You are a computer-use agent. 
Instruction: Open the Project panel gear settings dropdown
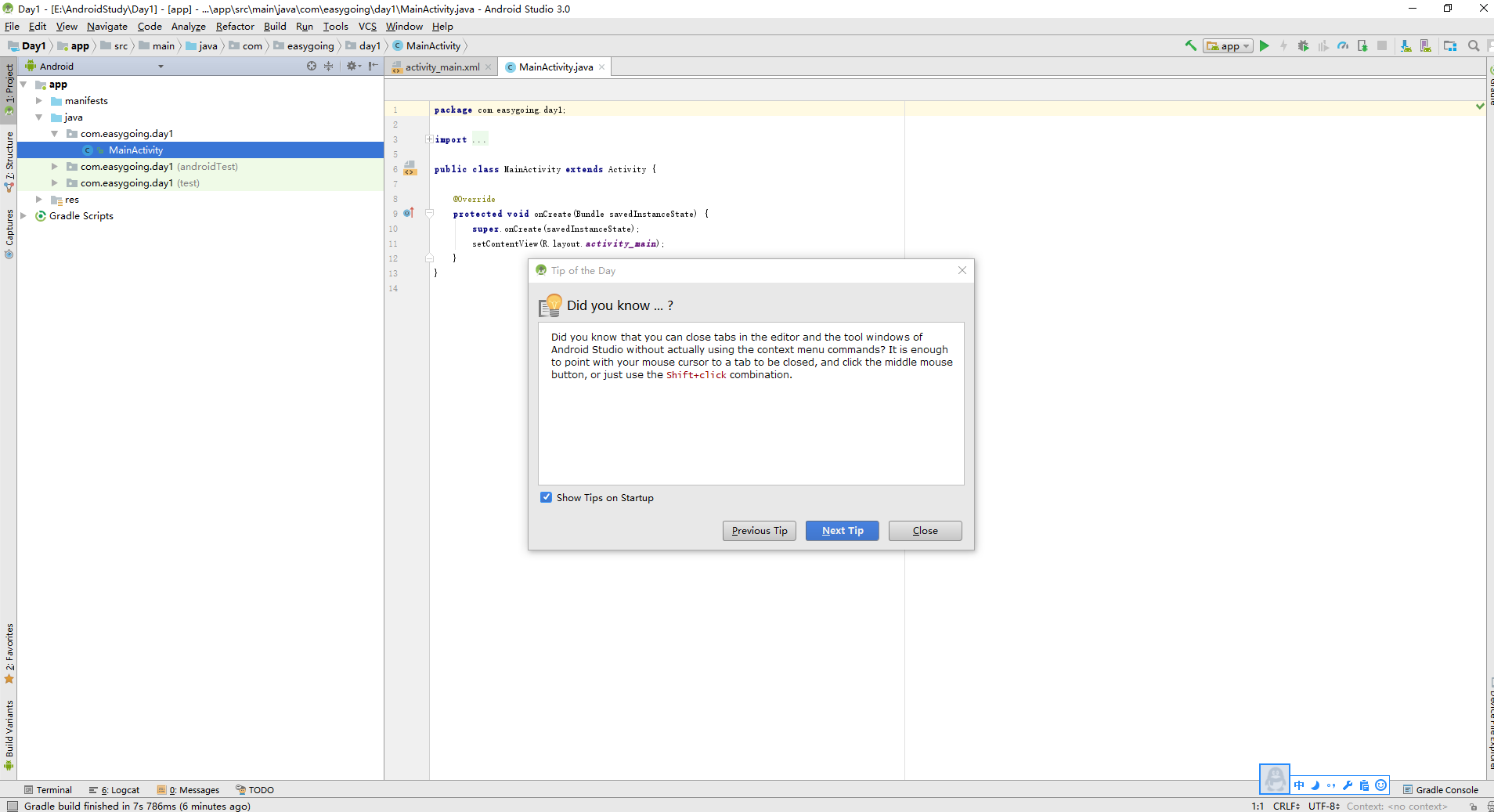353,66
